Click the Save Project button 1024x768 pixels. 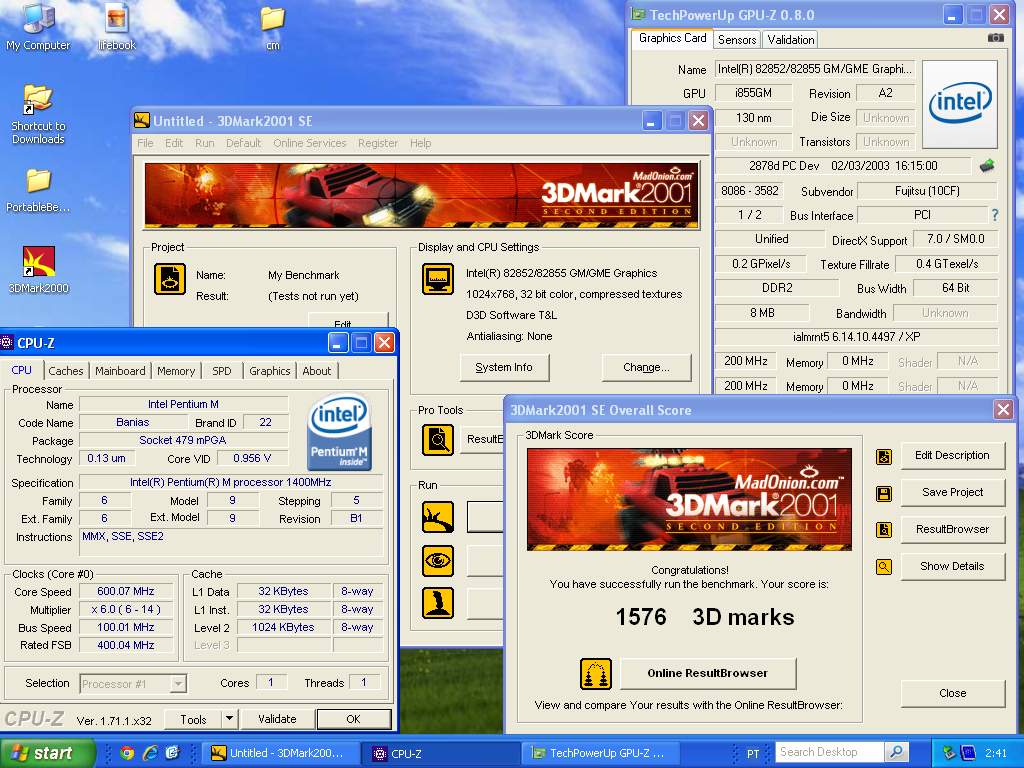[x=952, y=492]
